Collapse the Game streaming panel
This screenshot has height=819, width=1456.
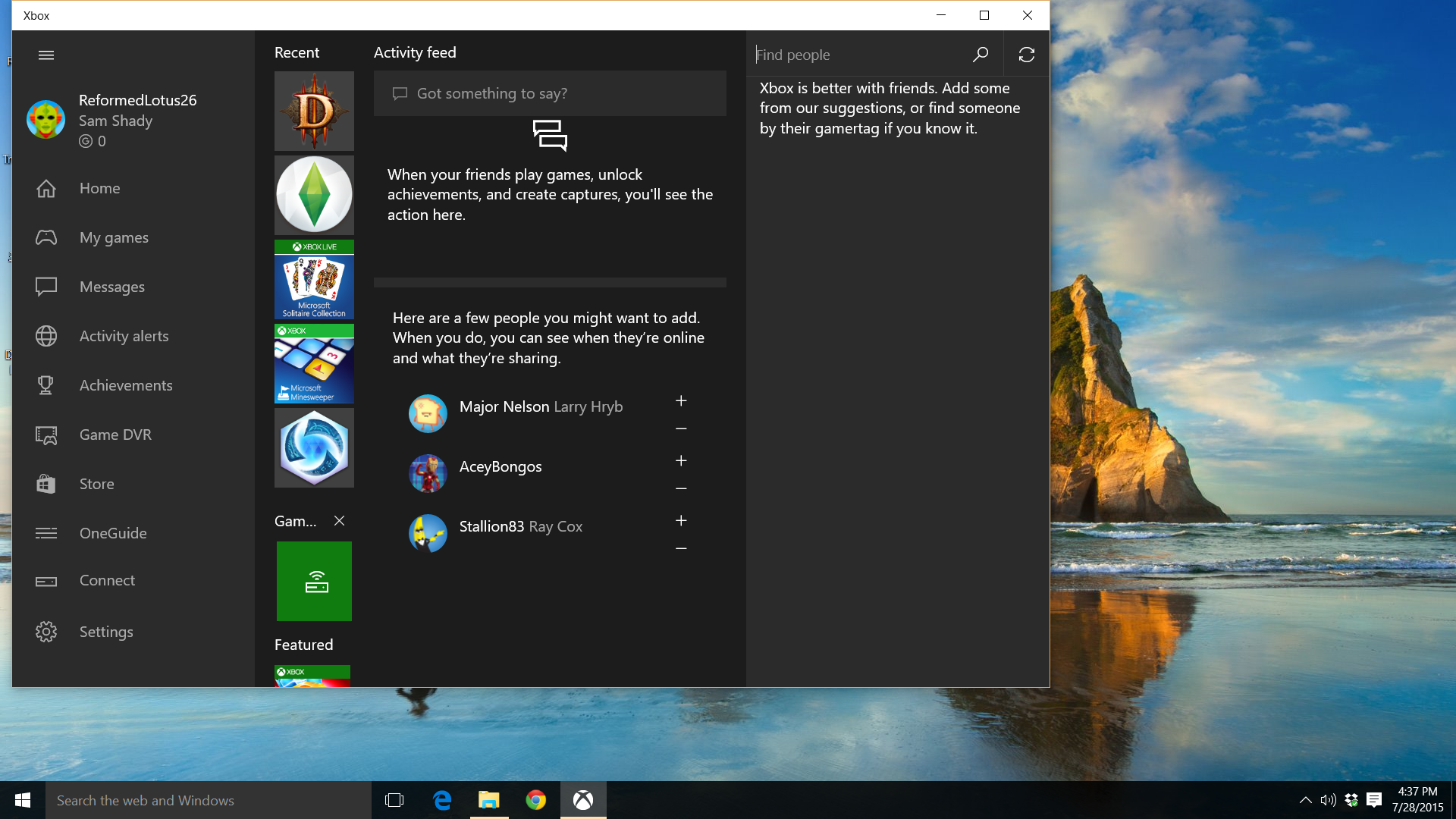(339, 521)
